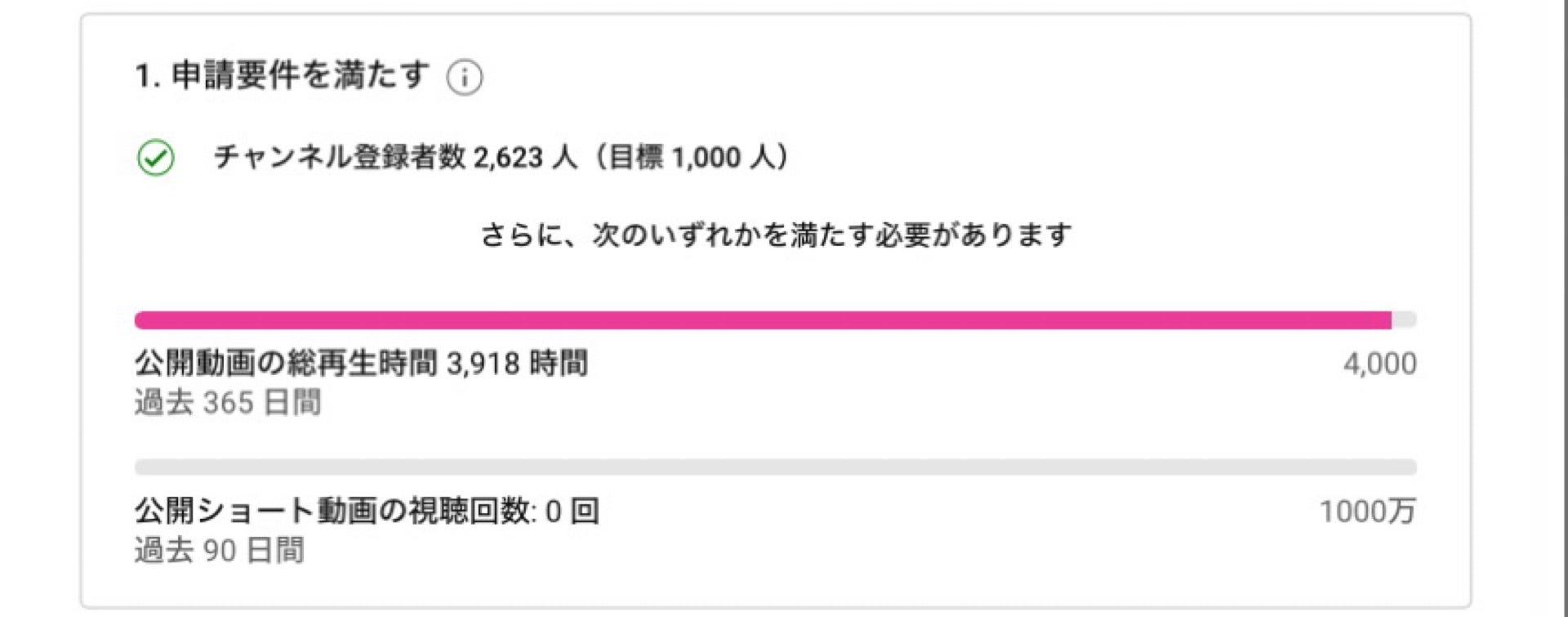Click the 過去 90 日間 period text
The height and width of the screenshot is (617, 1568).
point(219,551)
